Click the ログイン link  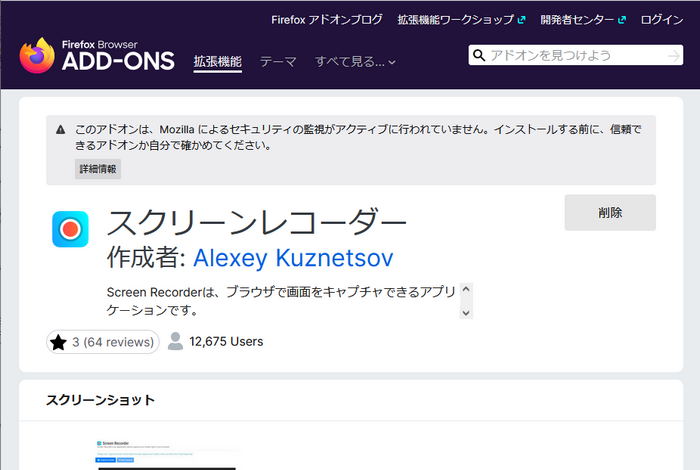[662, 20]
